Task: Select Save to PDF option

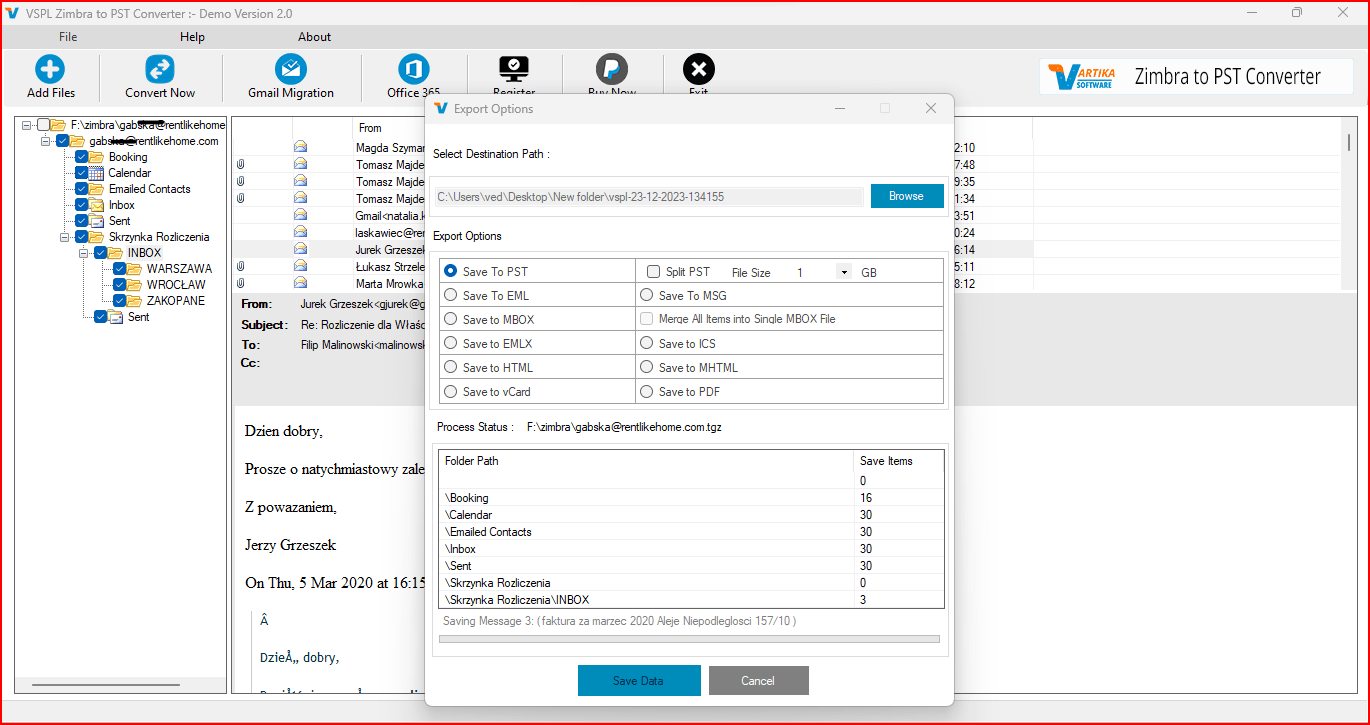Action: click(647, 391)
